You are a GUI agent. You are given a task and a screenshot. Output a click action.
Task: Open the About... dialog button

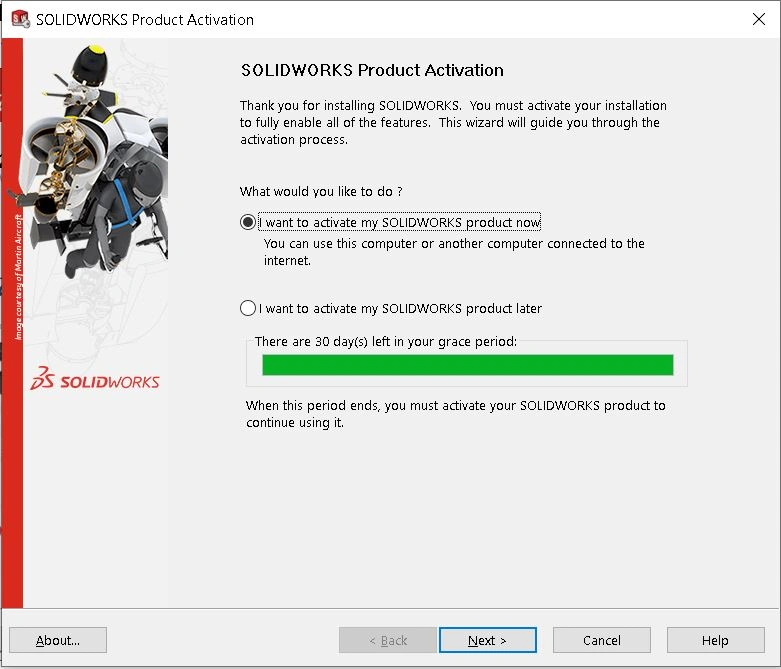coord(58,640)
